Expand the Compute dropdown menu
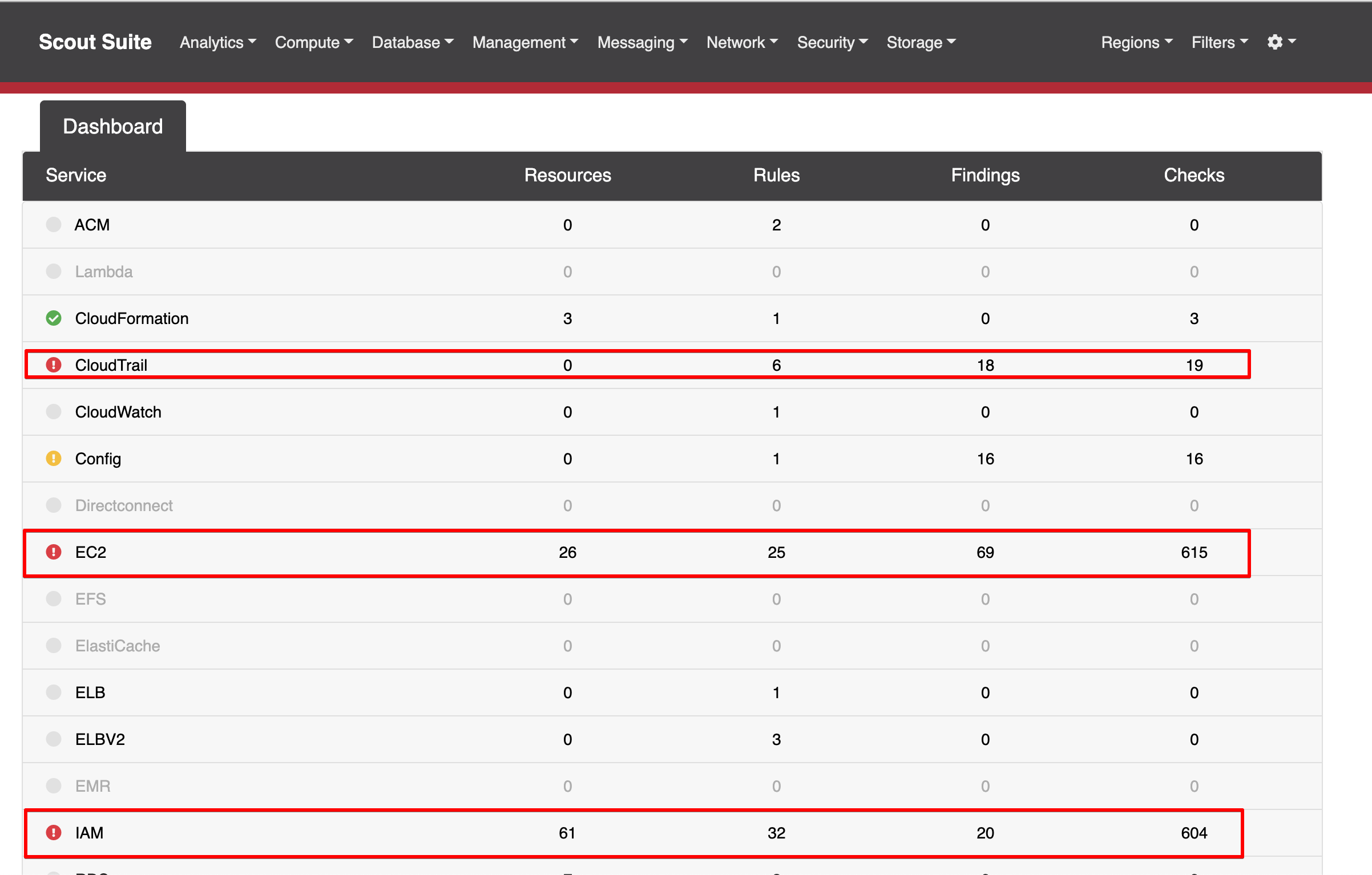The image size is (1372, 875). 314,42
